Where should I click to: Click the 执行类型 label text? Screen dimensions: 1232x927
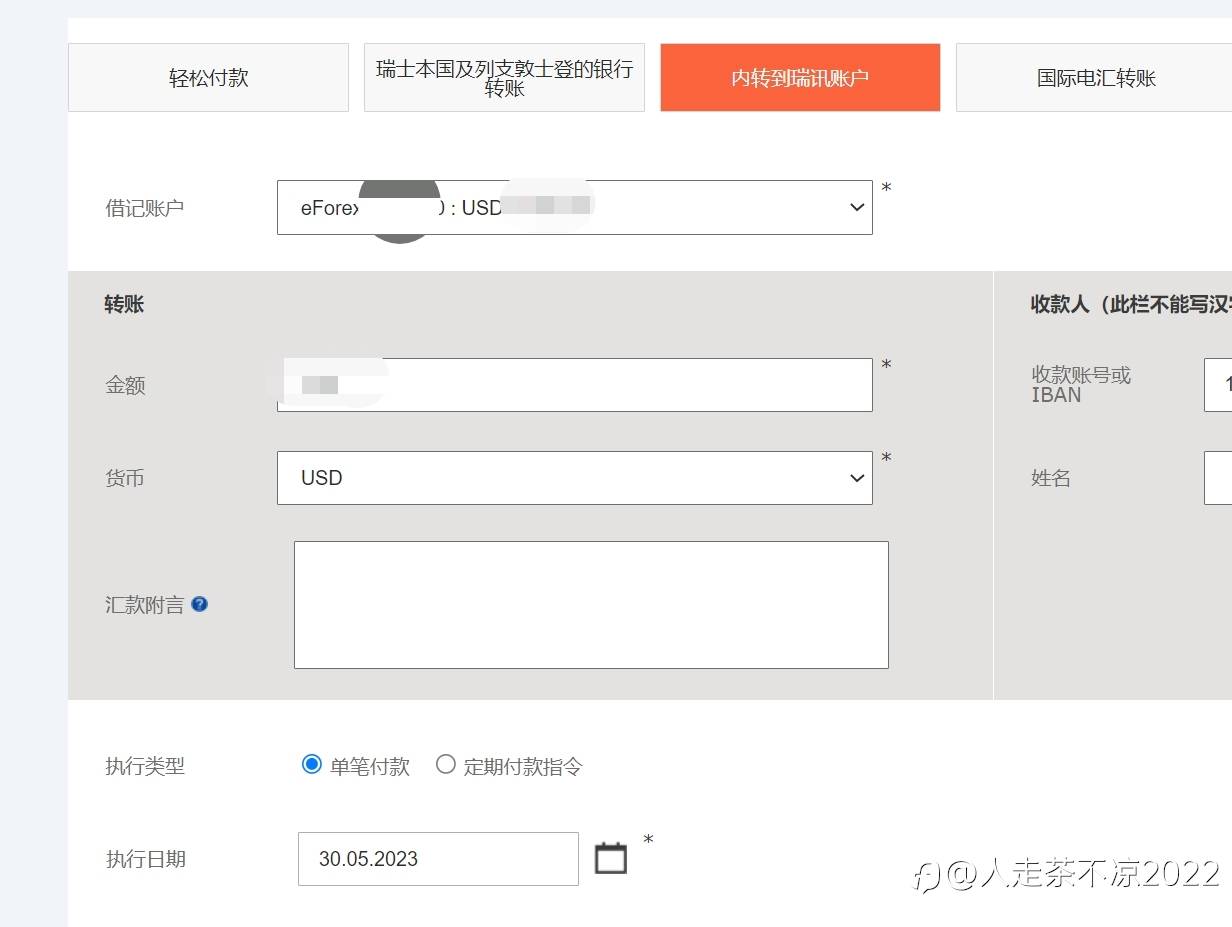click(145, 767)
